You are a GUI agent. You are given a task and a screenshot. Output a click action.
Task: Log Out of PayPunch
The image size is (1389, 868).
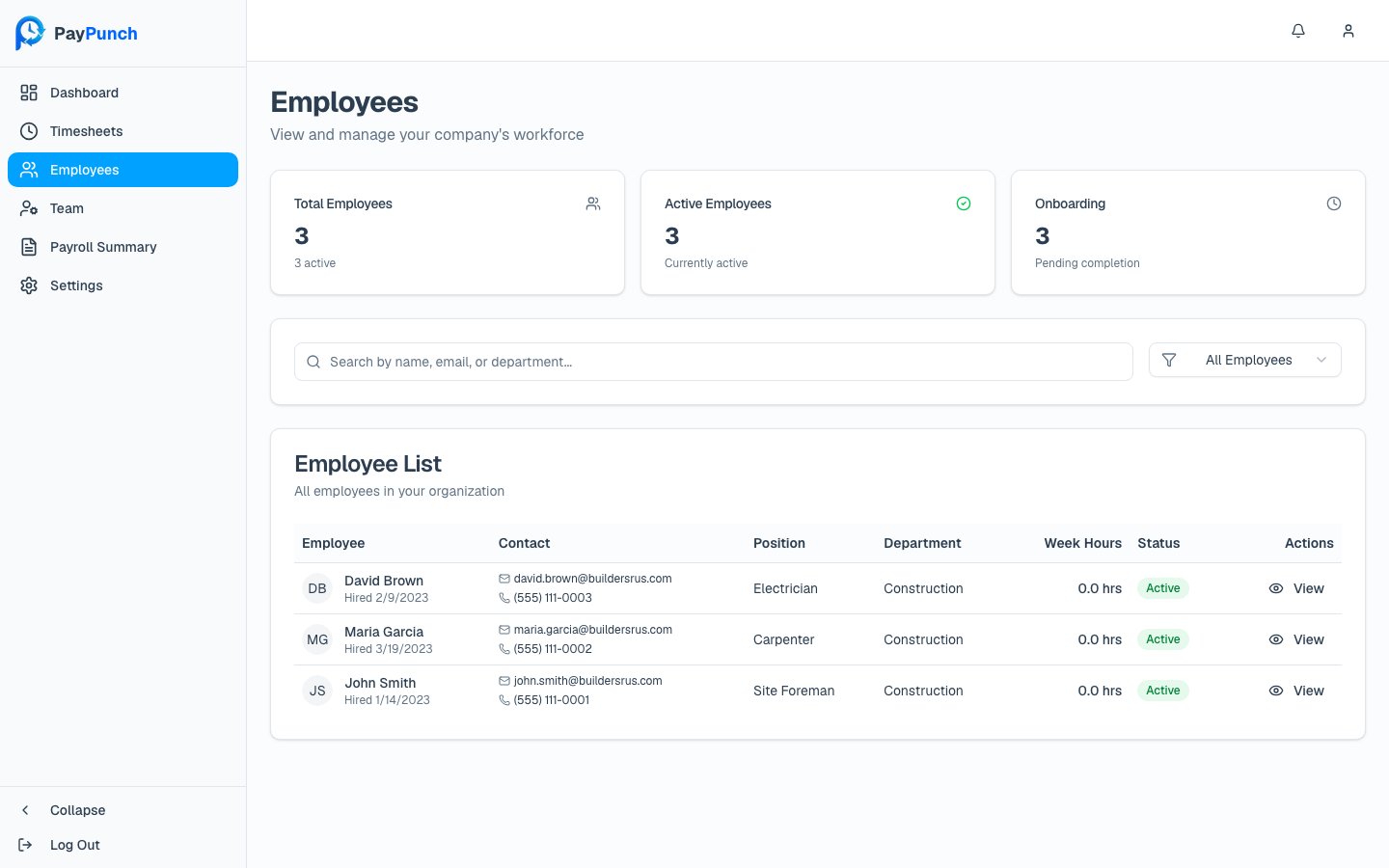click(x=123, y=845)
